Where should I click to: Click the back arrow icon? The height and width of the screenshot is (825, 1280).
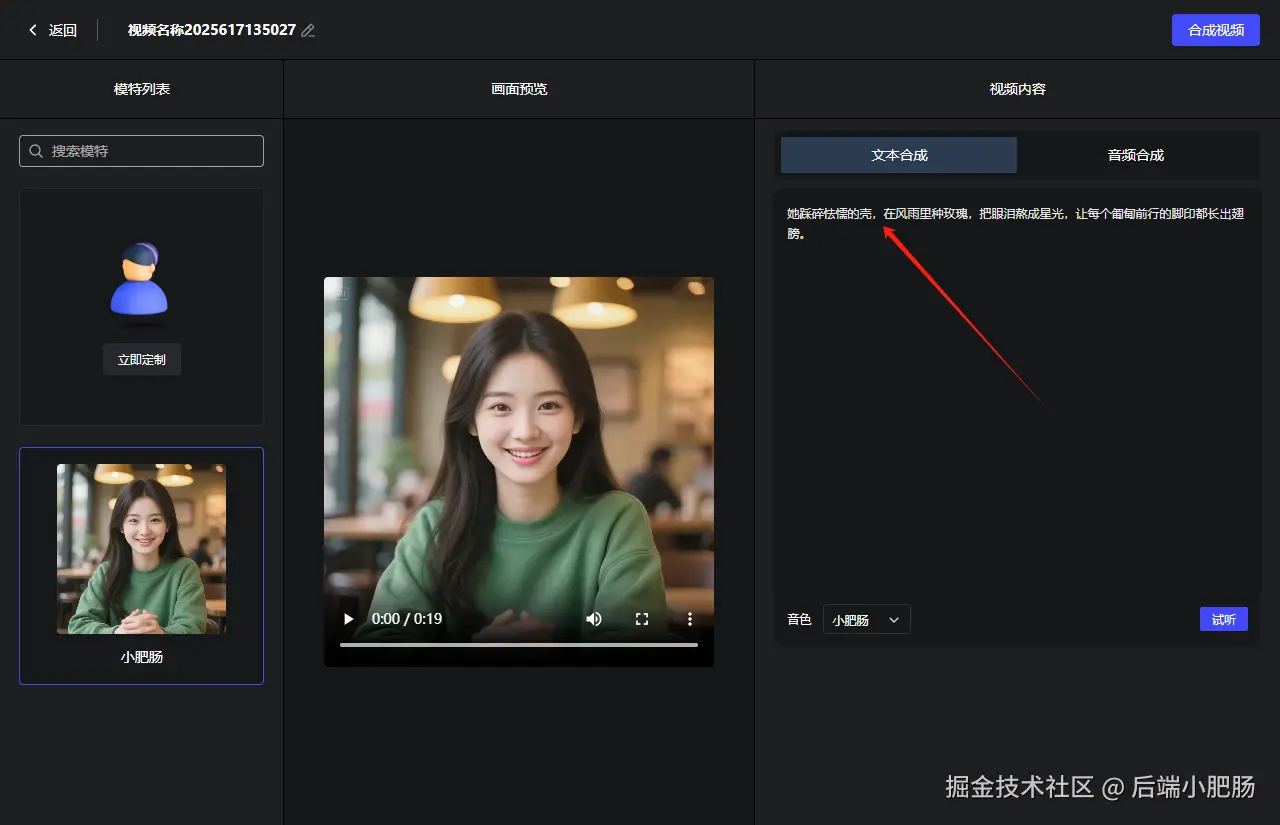pyautogui.click(x=33, y=30)
